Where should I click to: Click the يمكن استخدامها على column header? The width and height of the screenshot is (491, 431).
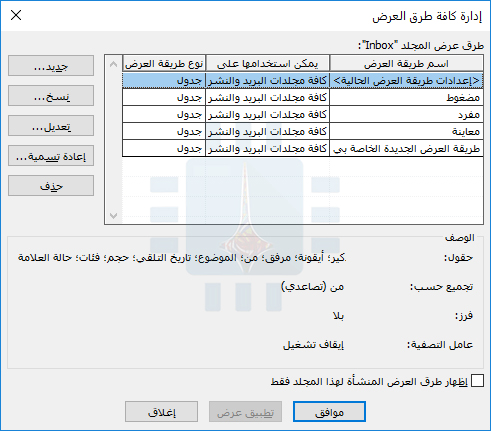268,64
